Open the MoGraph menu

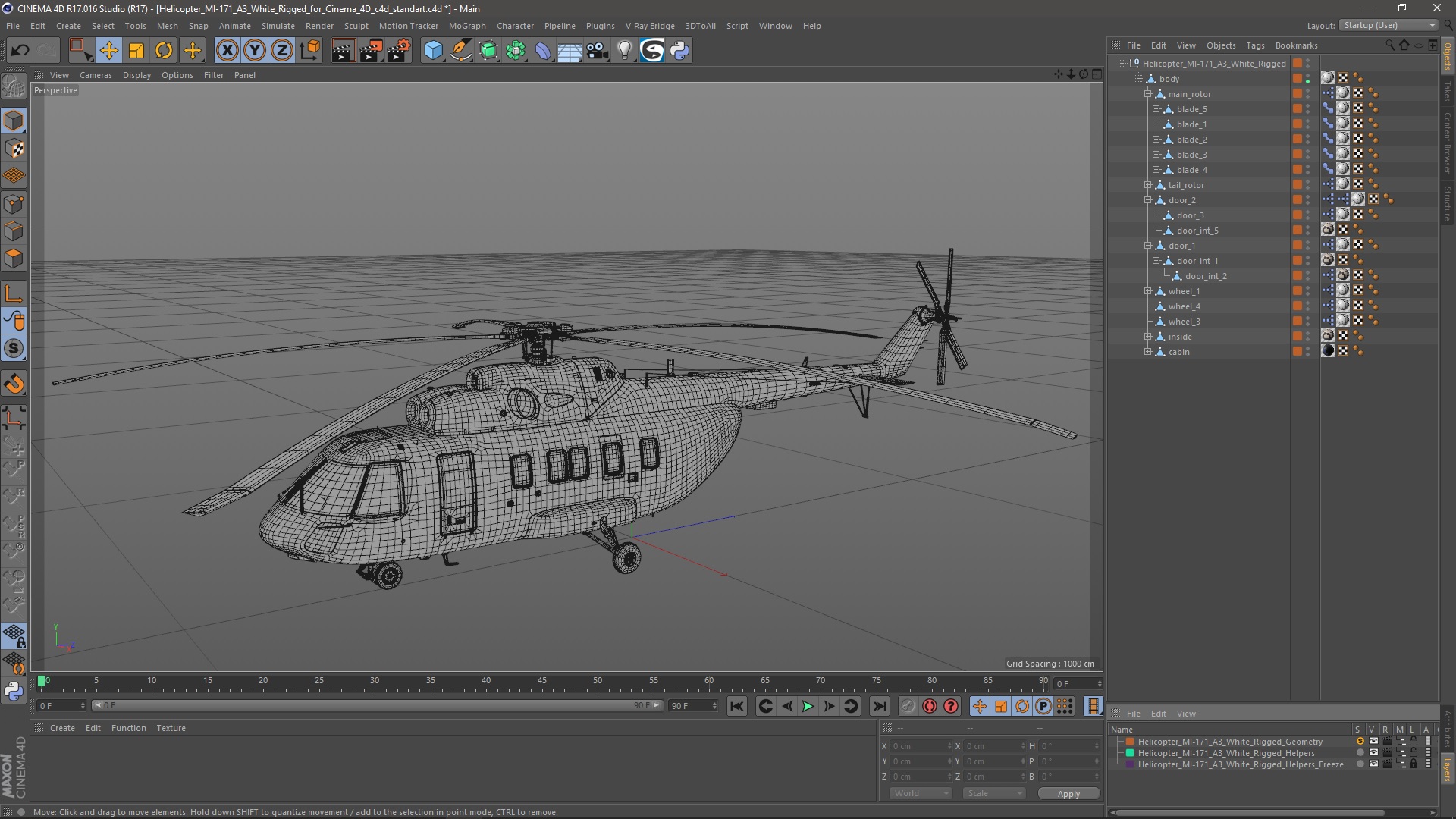click(x=467, y=26)
